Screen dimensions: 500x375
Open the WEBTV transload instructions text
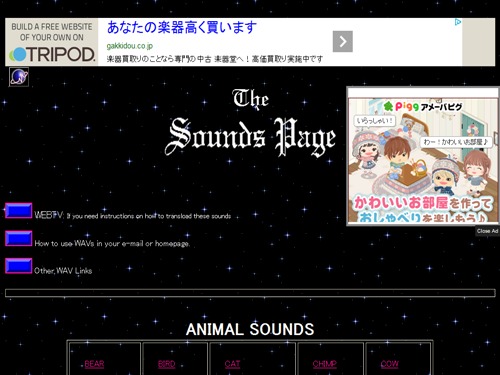pyautogui.click(x=133, y=216)
